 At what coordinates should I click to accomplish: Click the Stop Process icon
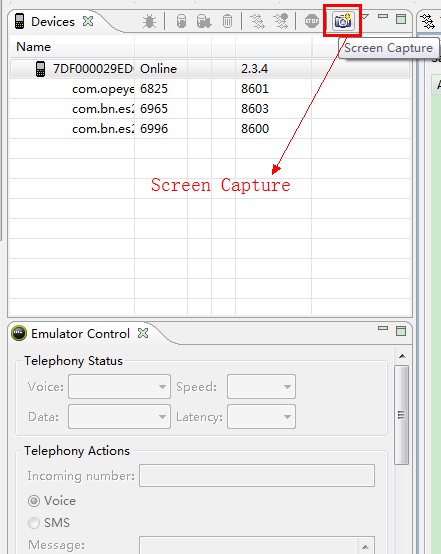[312, 21]
